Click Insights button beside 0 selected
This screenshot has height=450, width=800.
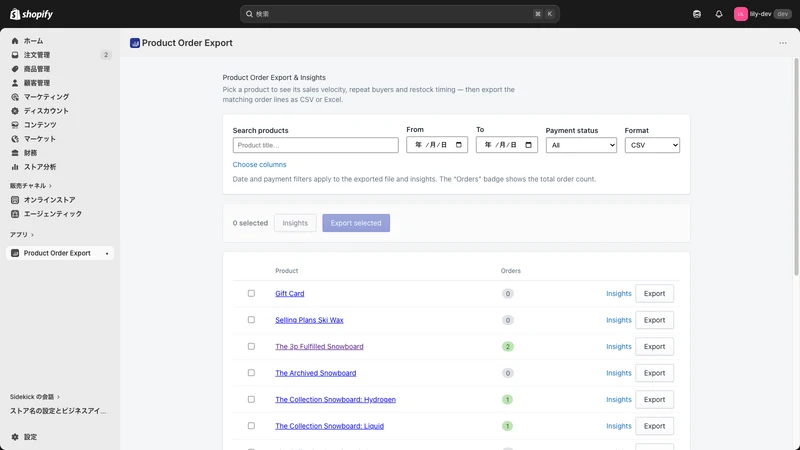click(x=295, y=223)
